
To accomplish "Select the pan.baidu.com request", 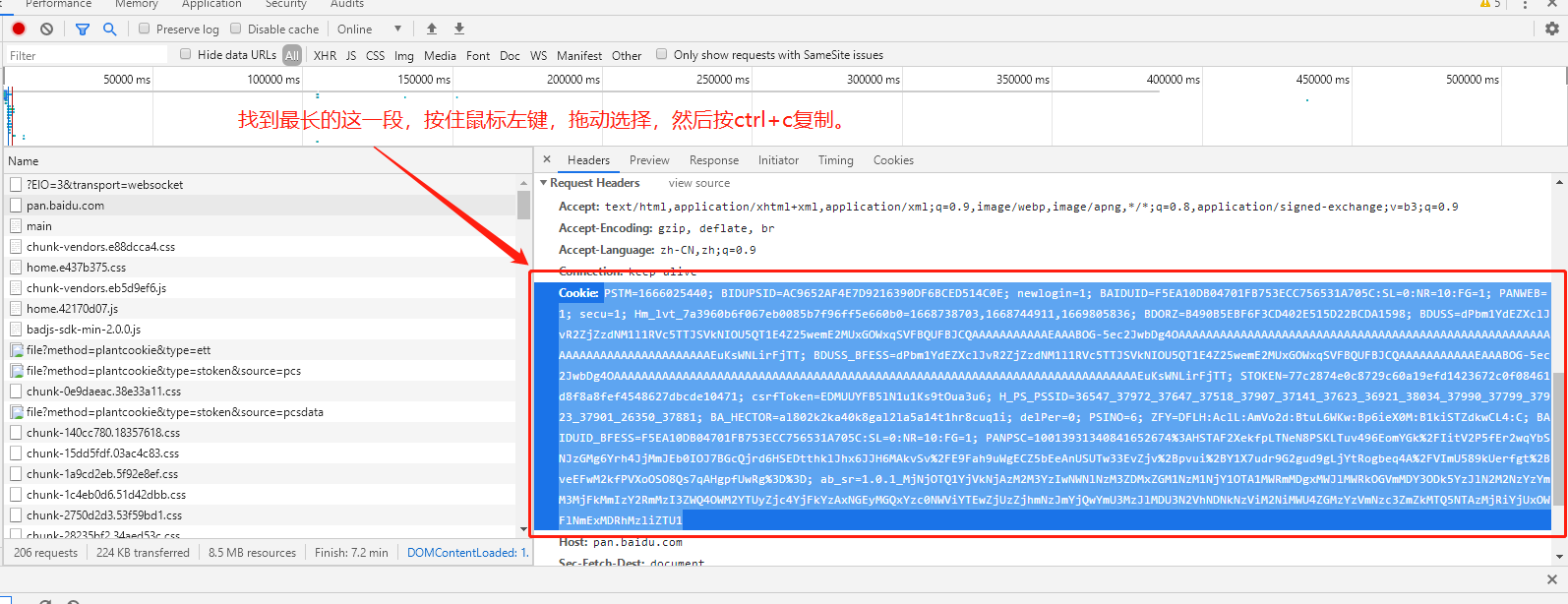I will 261,206.
